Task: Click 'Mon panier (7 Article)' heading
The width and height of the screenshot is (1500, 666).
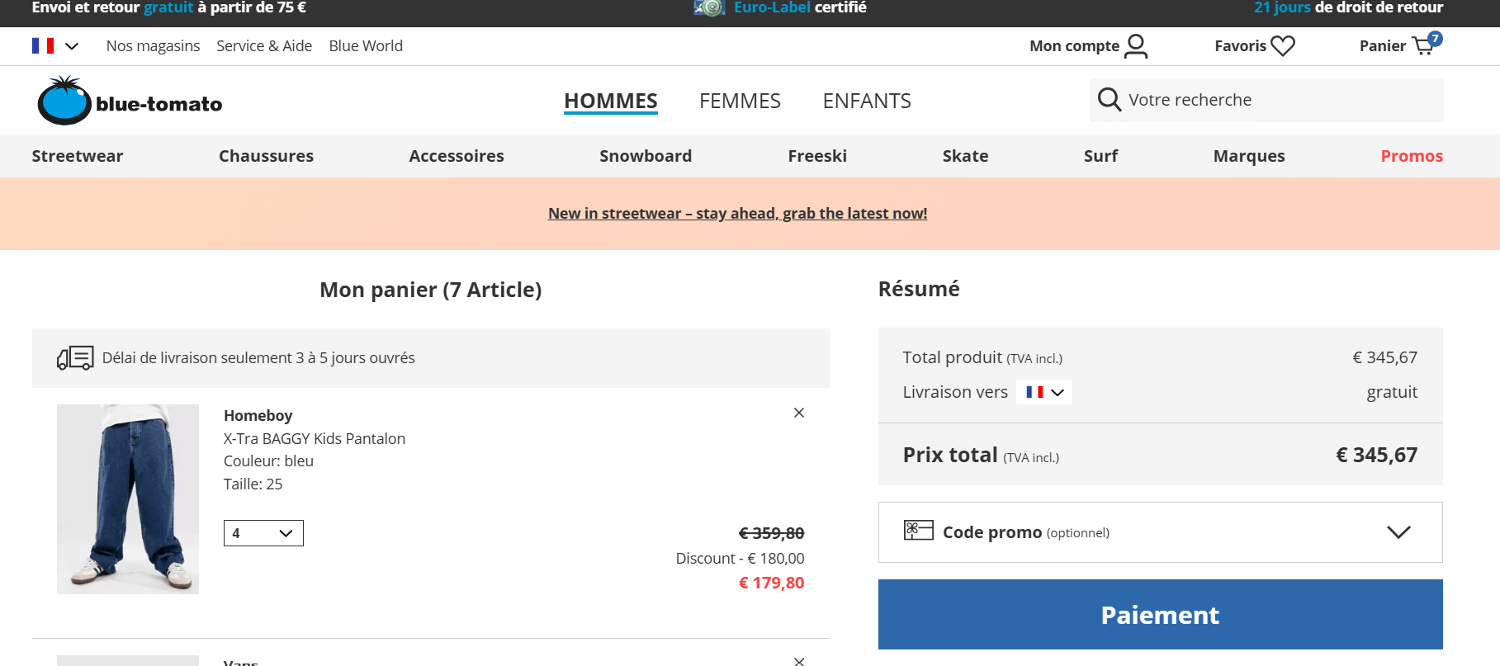Action: 430,290
